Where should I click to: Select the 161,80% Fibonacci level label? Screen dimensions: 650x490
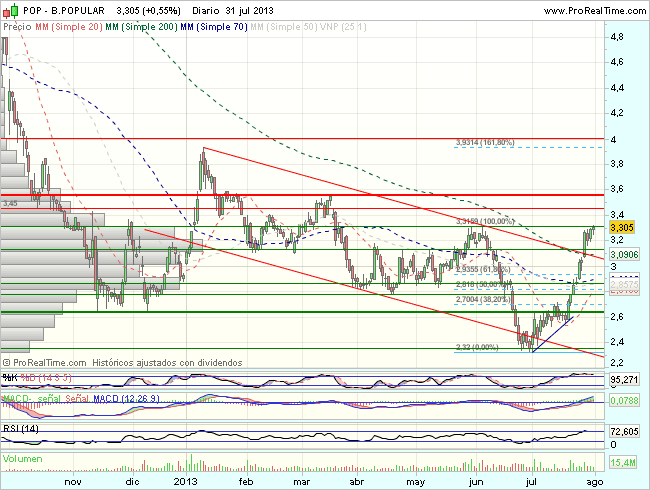tap(484, 143)
